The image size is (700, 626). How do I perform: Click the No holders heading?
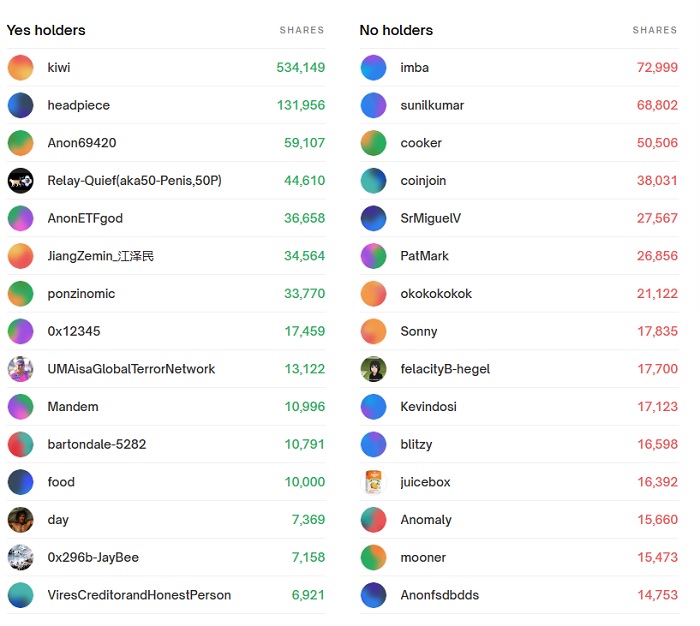[396, 30]
